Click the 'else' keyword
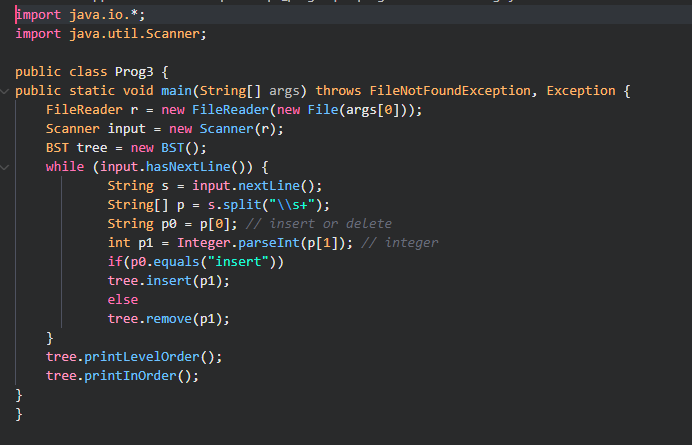This screenshot has height=445, width=692. coord(123,299)
